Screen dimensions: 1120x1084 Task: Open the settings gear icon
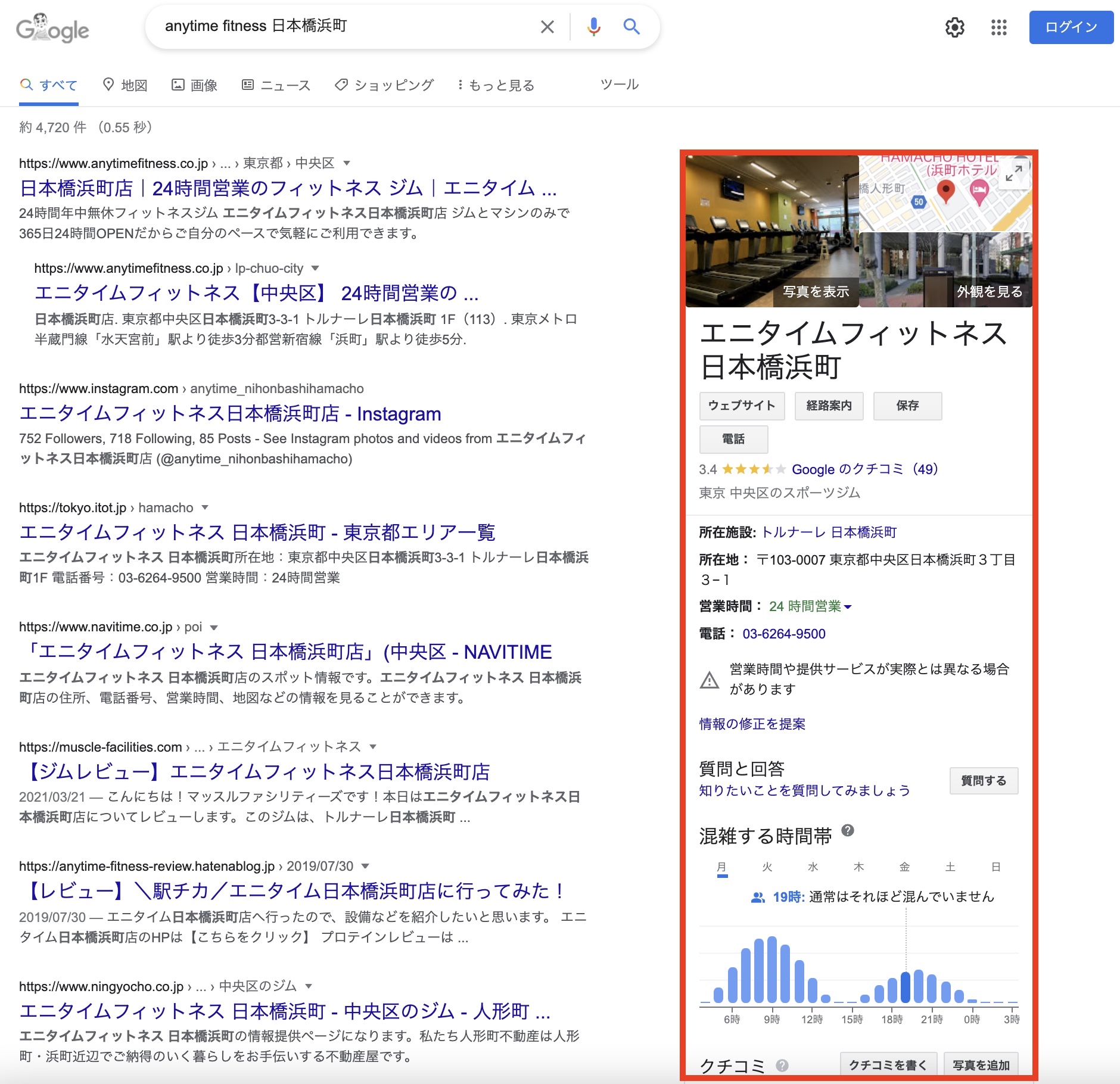click(954, 27)
